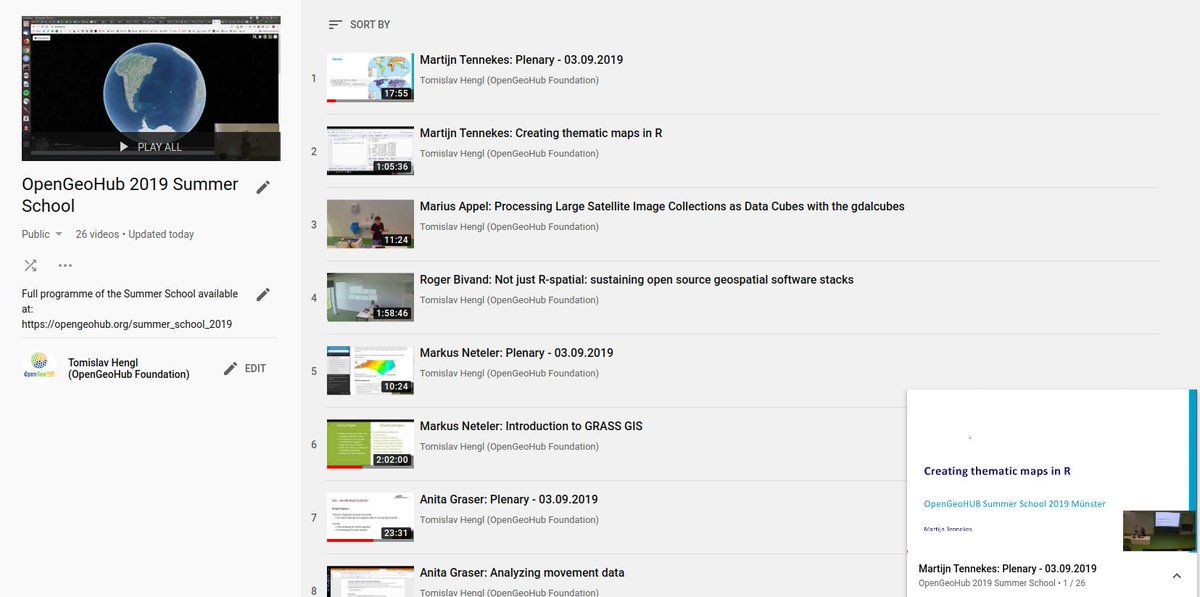Open video Creating thematic maps in R
The height and width of the screenshot is (597, 1200).
(541, 133)
